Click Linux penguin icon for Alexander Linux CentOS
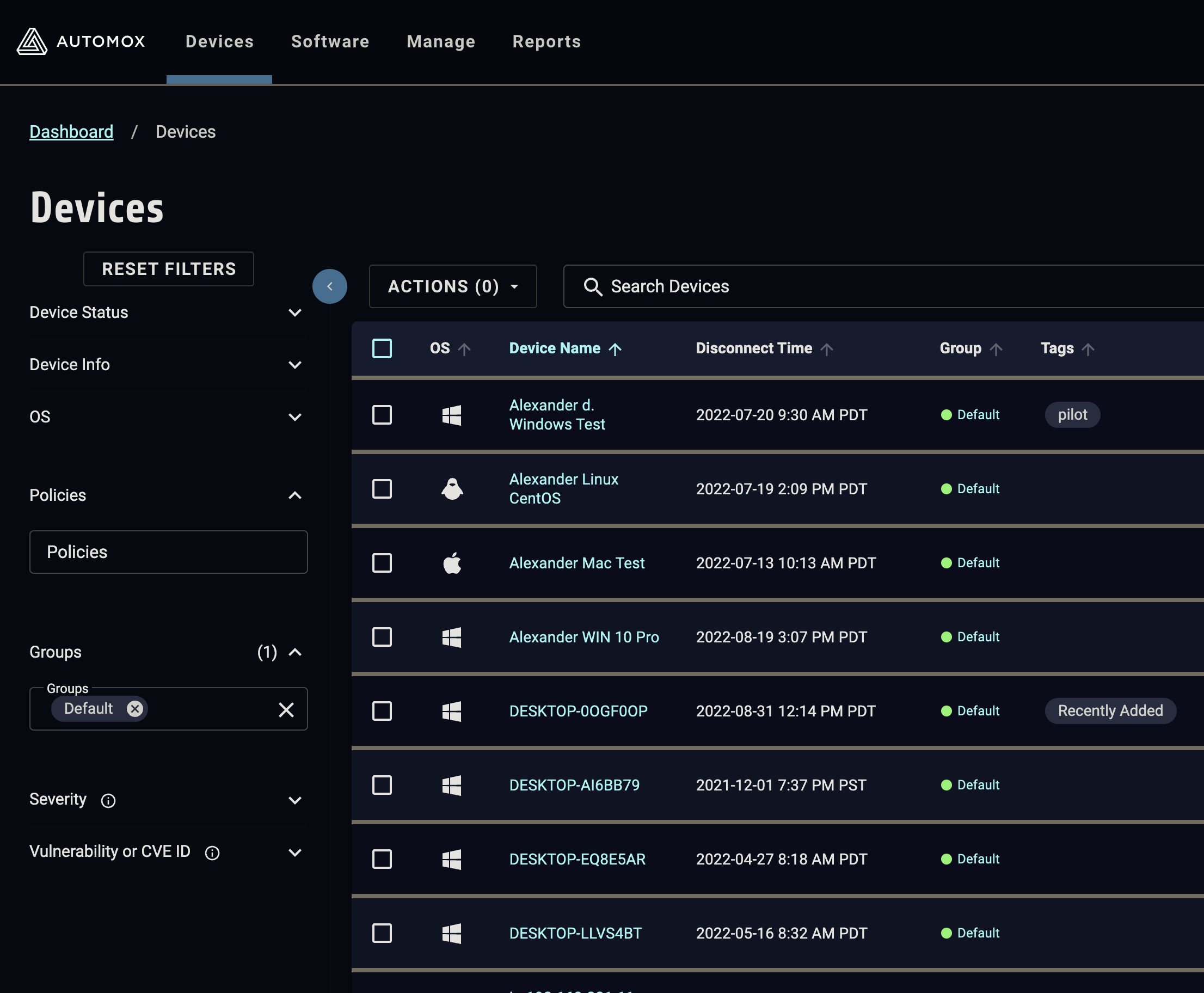Screen dimensions: 1204x993 [x=452, y=488]
